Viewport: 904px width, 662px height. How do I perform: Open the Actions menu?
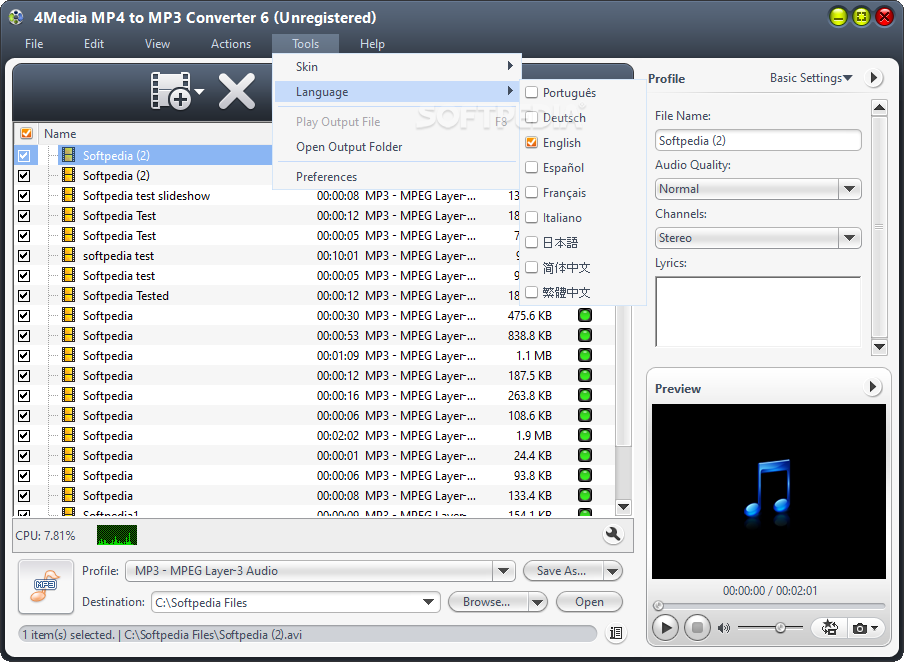click(x=231, y=44)
